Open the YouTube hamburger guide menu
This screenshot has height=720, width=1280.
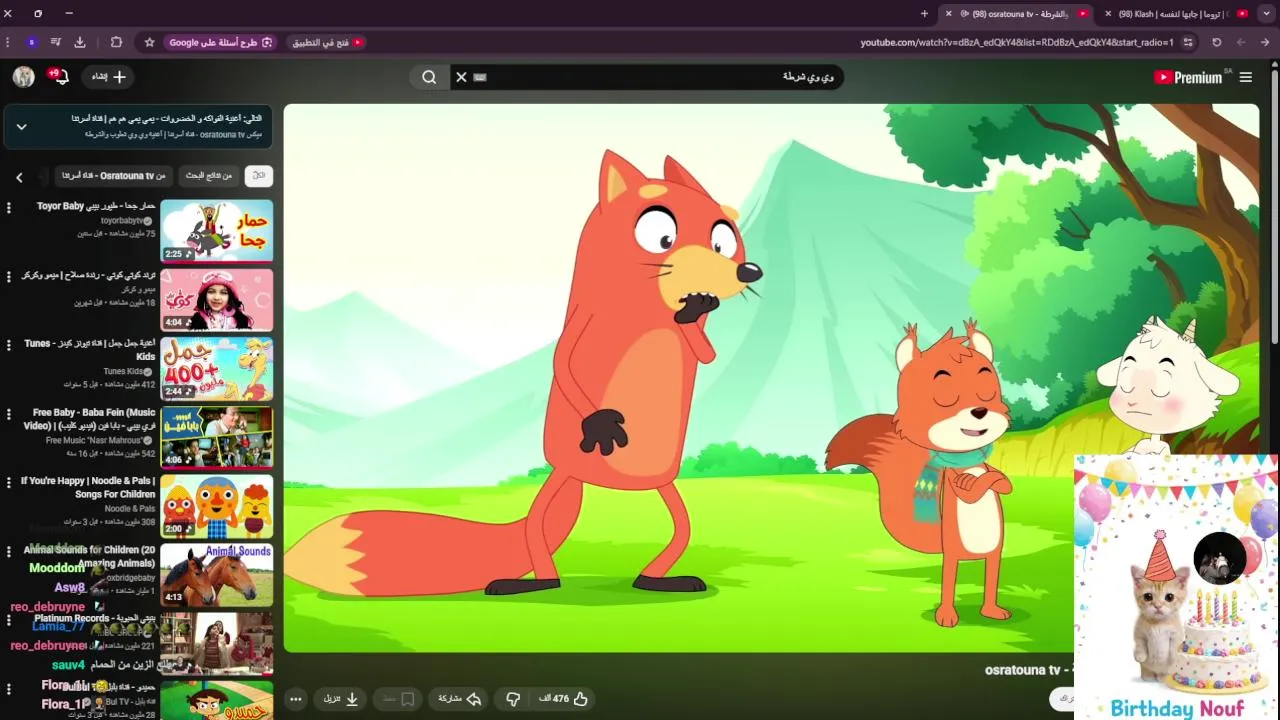point(1246,77)
